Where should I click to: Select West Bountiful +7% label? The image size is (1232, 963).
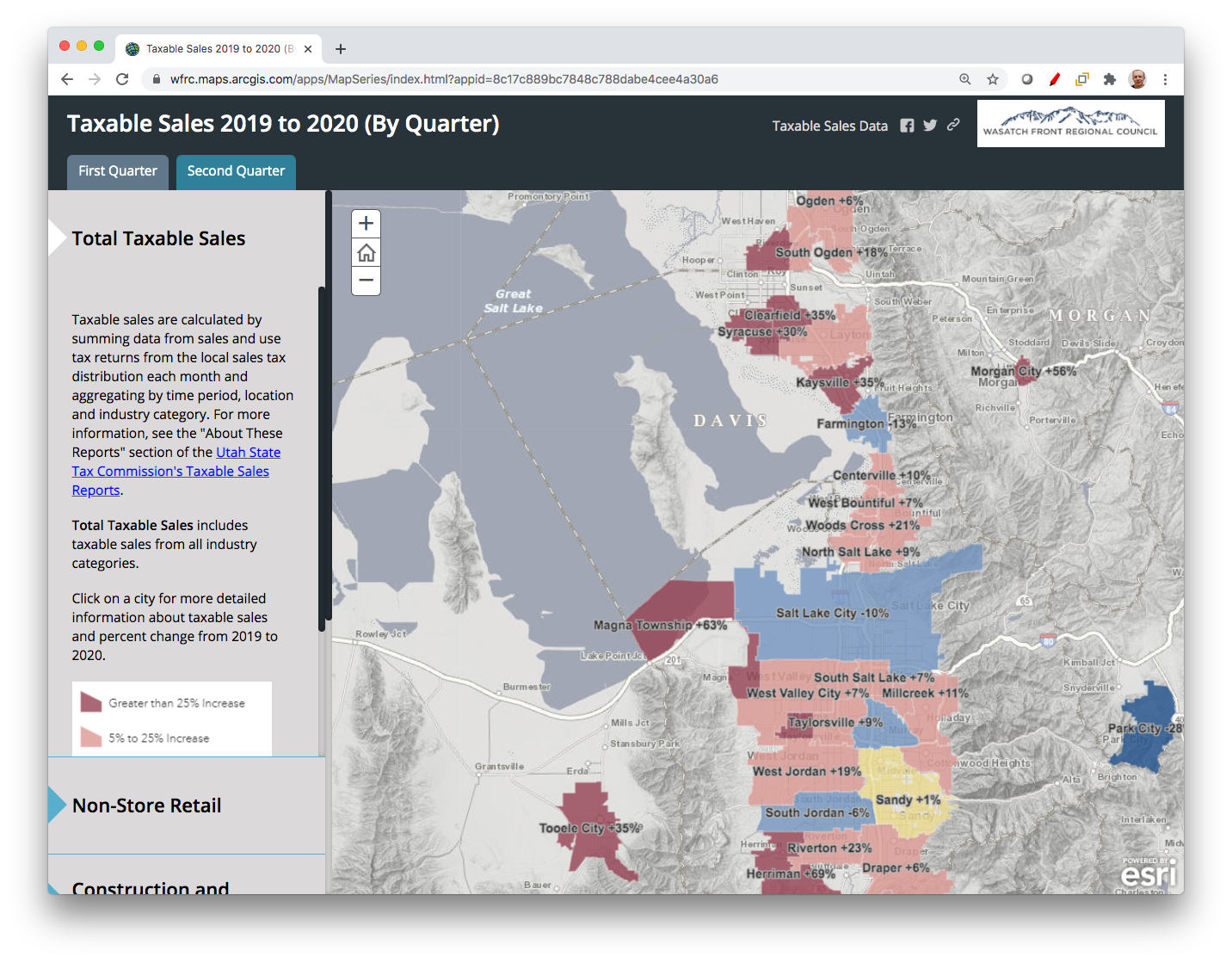click(865, 503)
